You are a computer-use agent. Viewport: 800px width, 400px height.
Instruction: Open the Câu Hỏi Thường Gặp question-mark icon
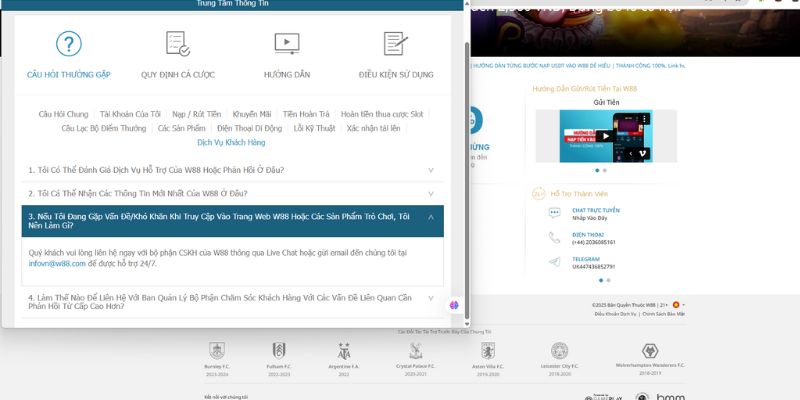click(x=69, y=44)
